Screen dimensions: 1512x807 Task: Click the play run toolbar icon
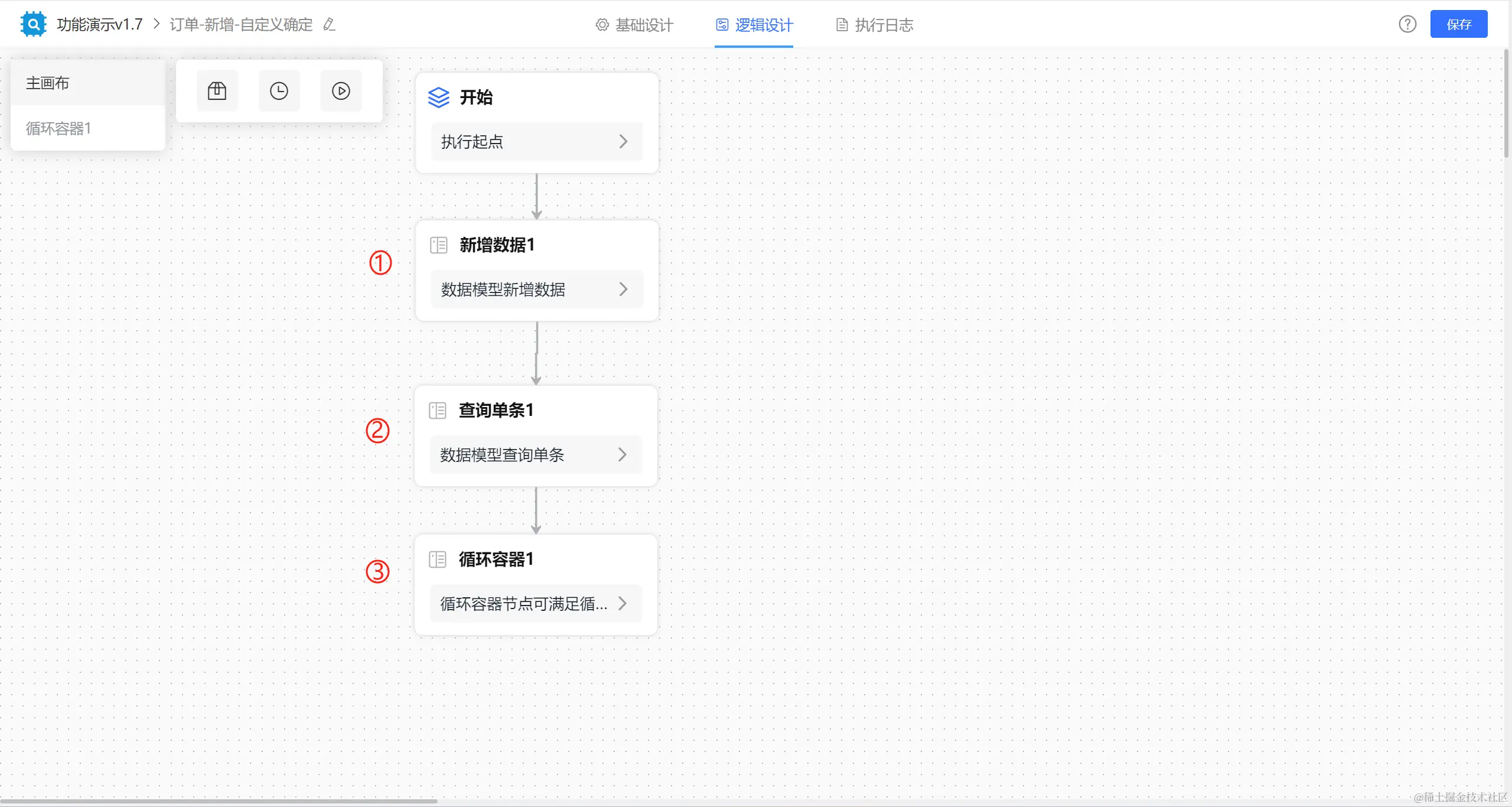coord(341,91)
